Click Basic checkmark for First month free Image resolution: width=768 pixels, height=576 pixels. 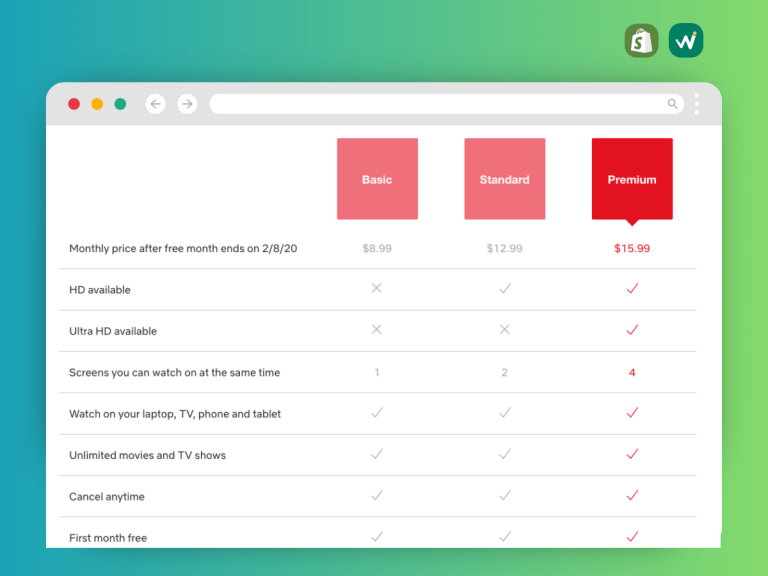click(377, 536)
